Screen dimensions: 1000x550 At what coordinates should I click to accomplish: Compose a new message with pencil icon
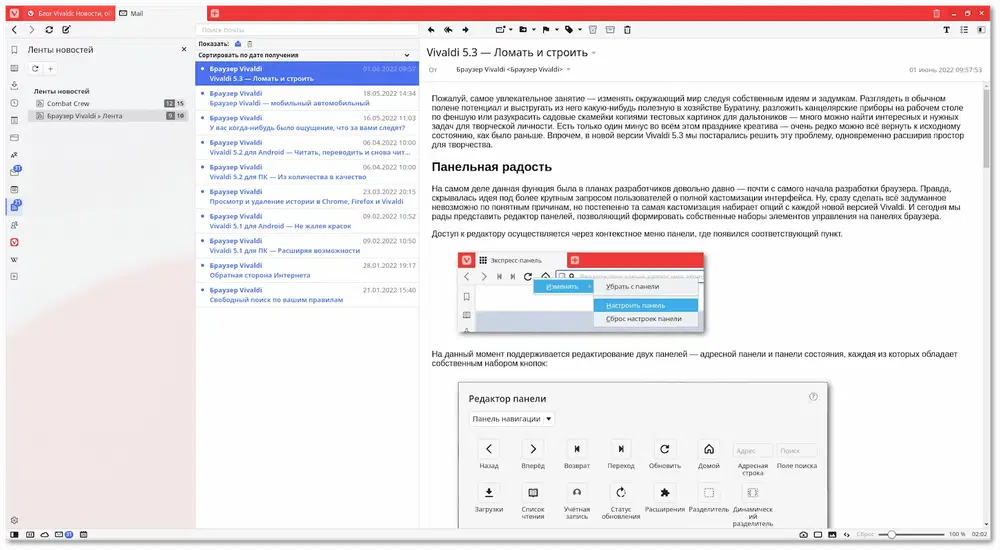coord(66,30)
